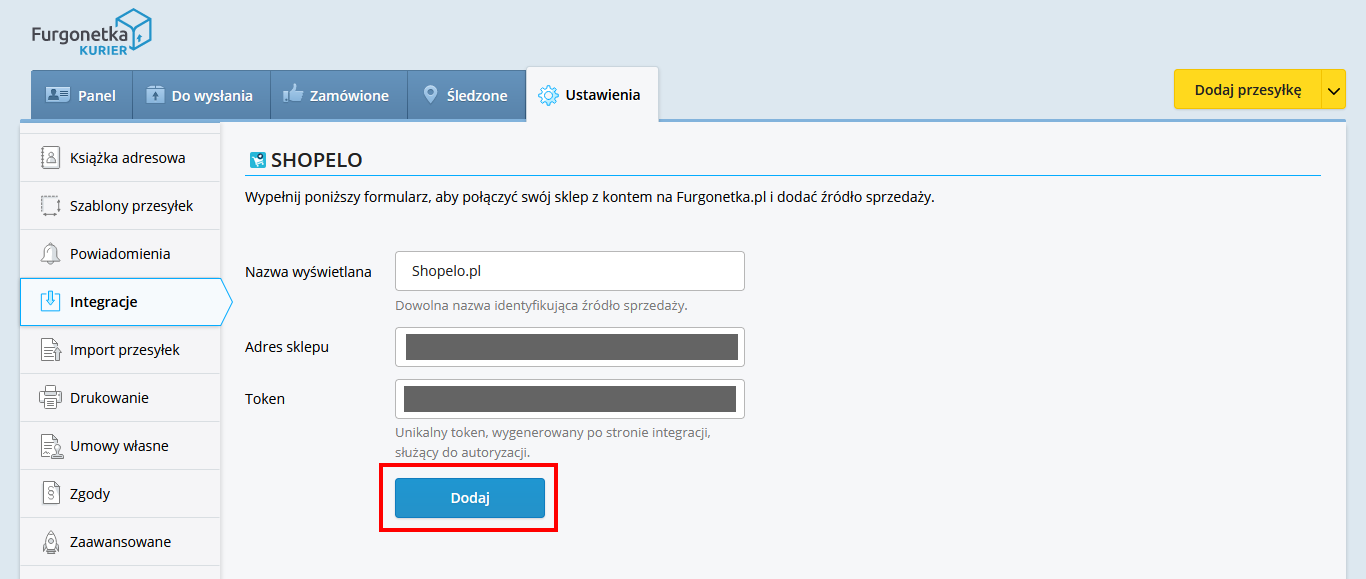Click the Furgonetka Kurier logo

91,32
